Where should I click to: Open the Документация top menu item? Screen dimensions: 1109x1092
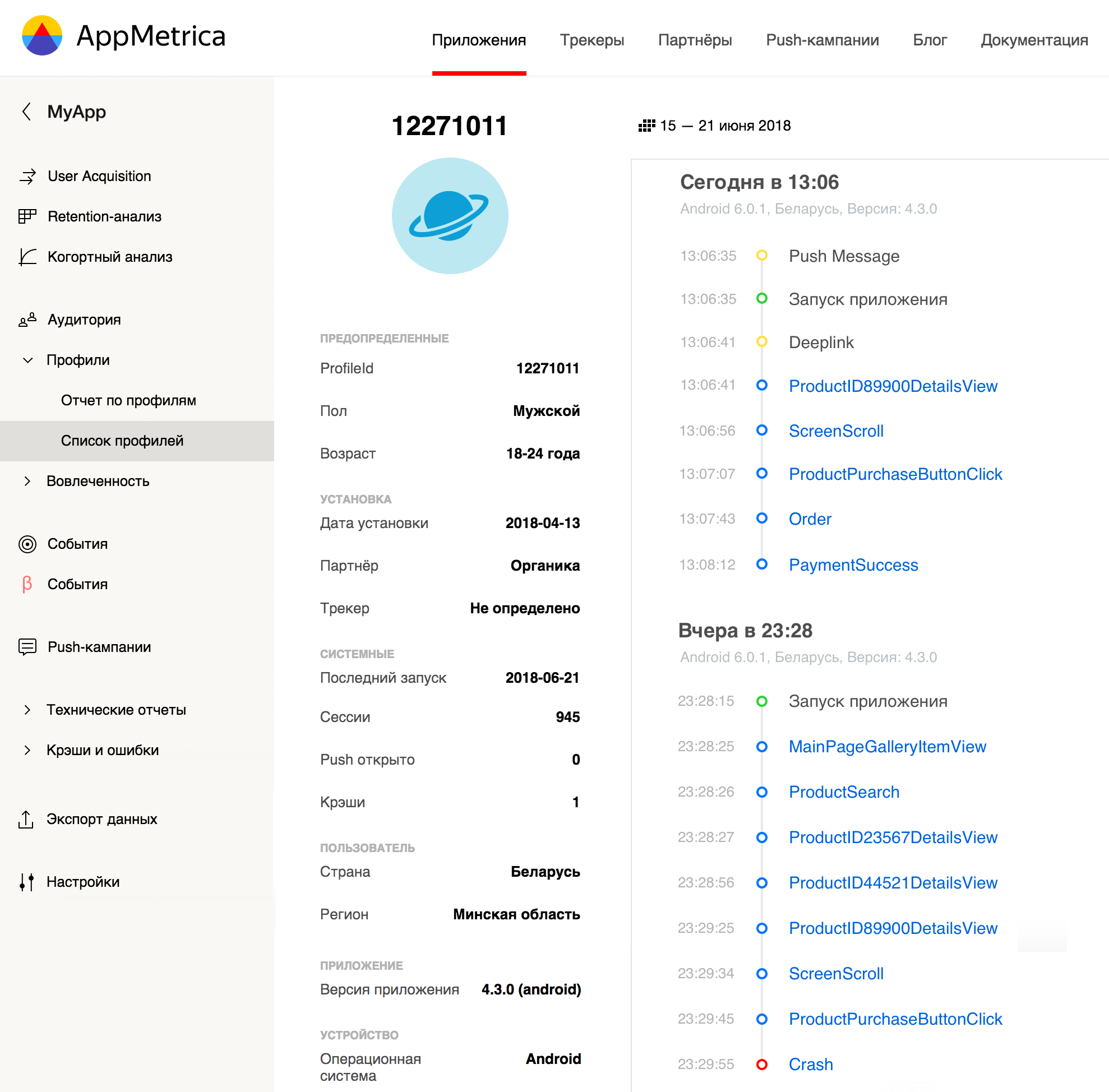[x=1034, y=40]
